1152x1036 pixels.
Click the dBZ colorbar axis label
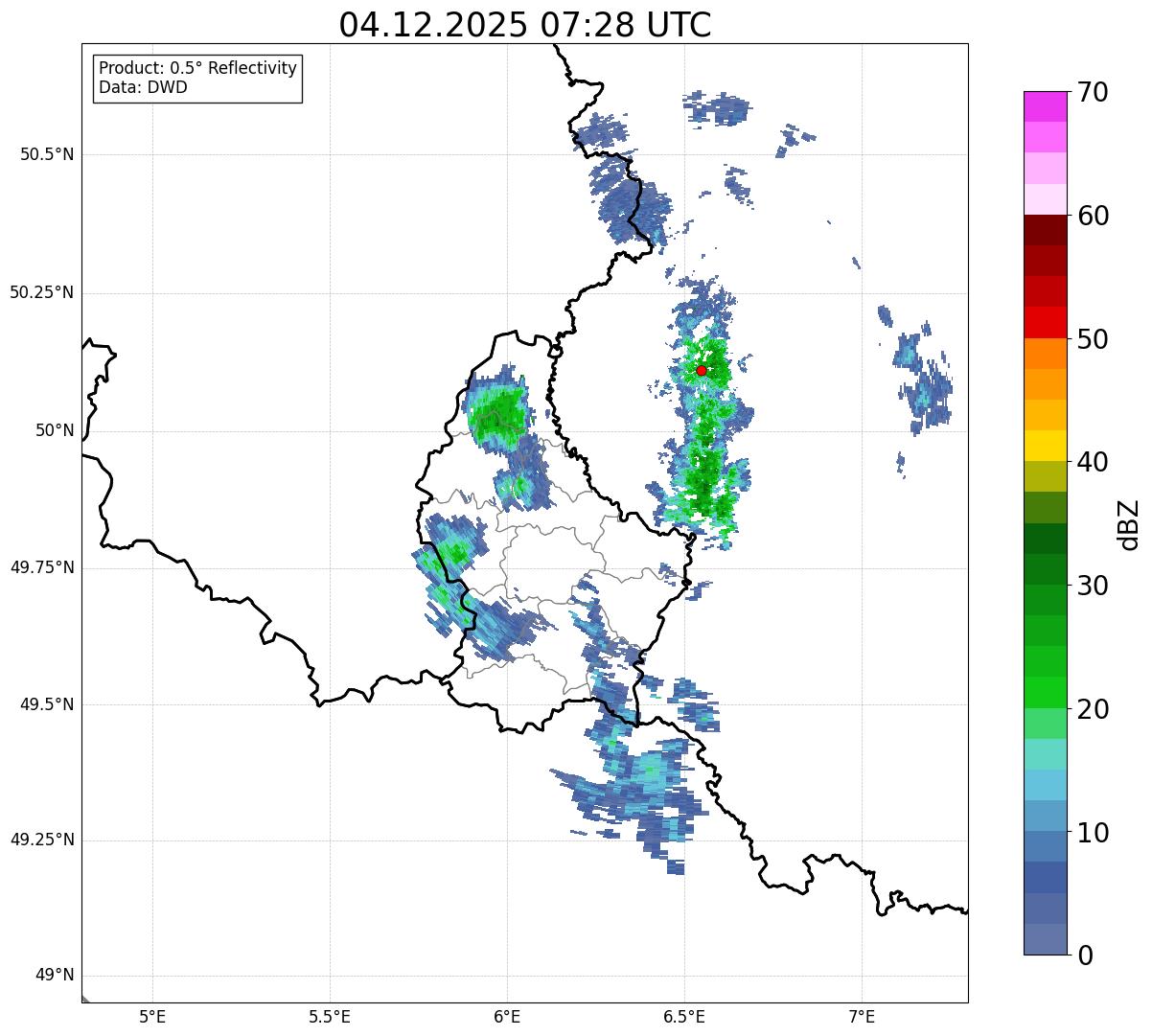(x=1128, y=523)
